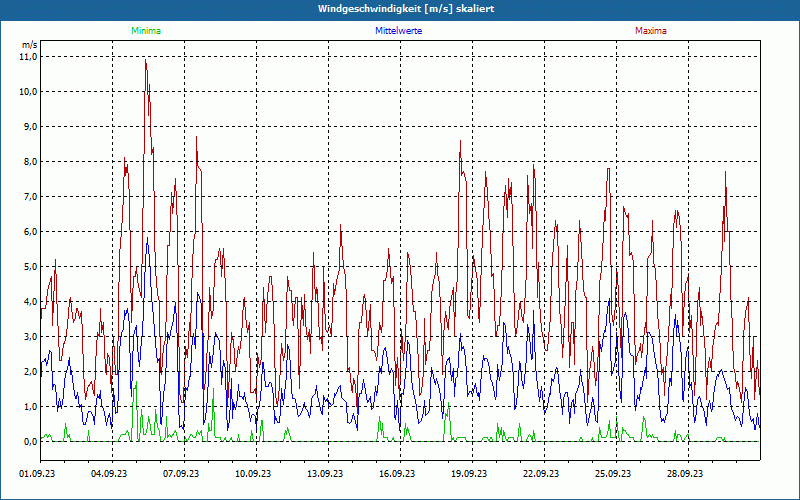This screenshot has width=800, height=500.
Task: Click the 19.09.23 date label
Action: point(469,473)
